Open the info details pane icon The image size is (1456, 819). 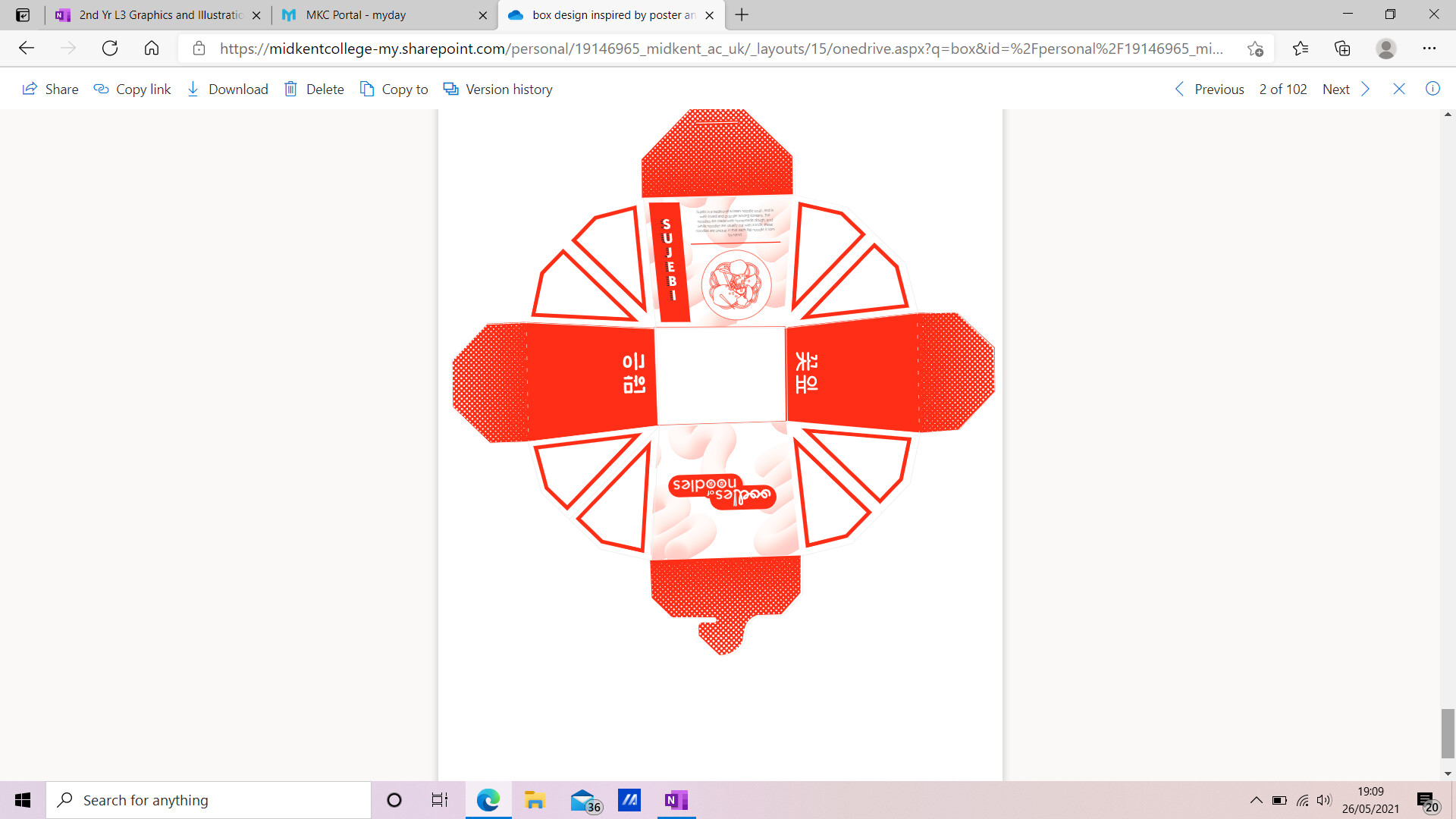click(x=1432, y=89)
